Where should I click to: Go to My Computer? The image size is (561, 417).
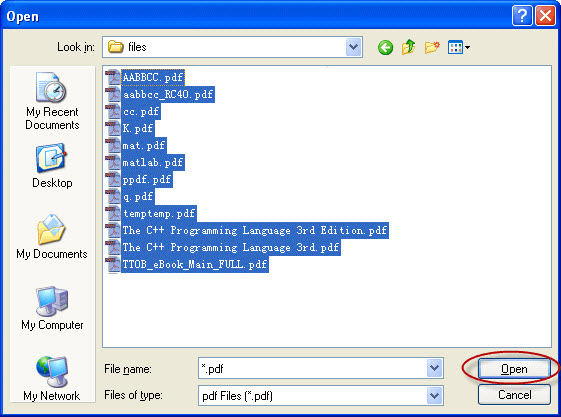point(52,308)
